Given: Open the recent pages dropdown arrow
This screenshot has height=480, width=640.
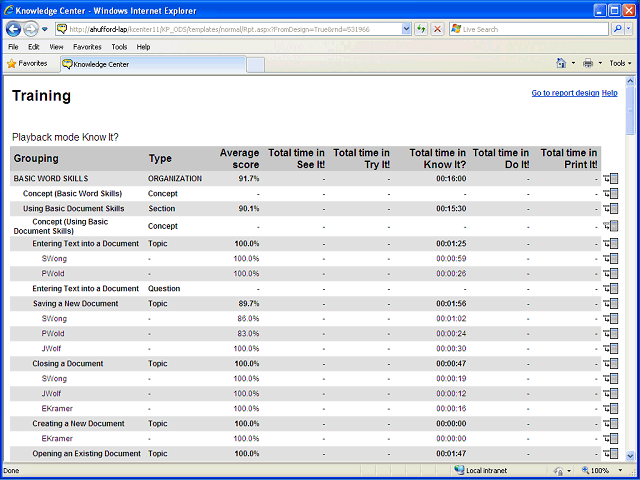Looking at the screenshot, I should tap(45, 29).
